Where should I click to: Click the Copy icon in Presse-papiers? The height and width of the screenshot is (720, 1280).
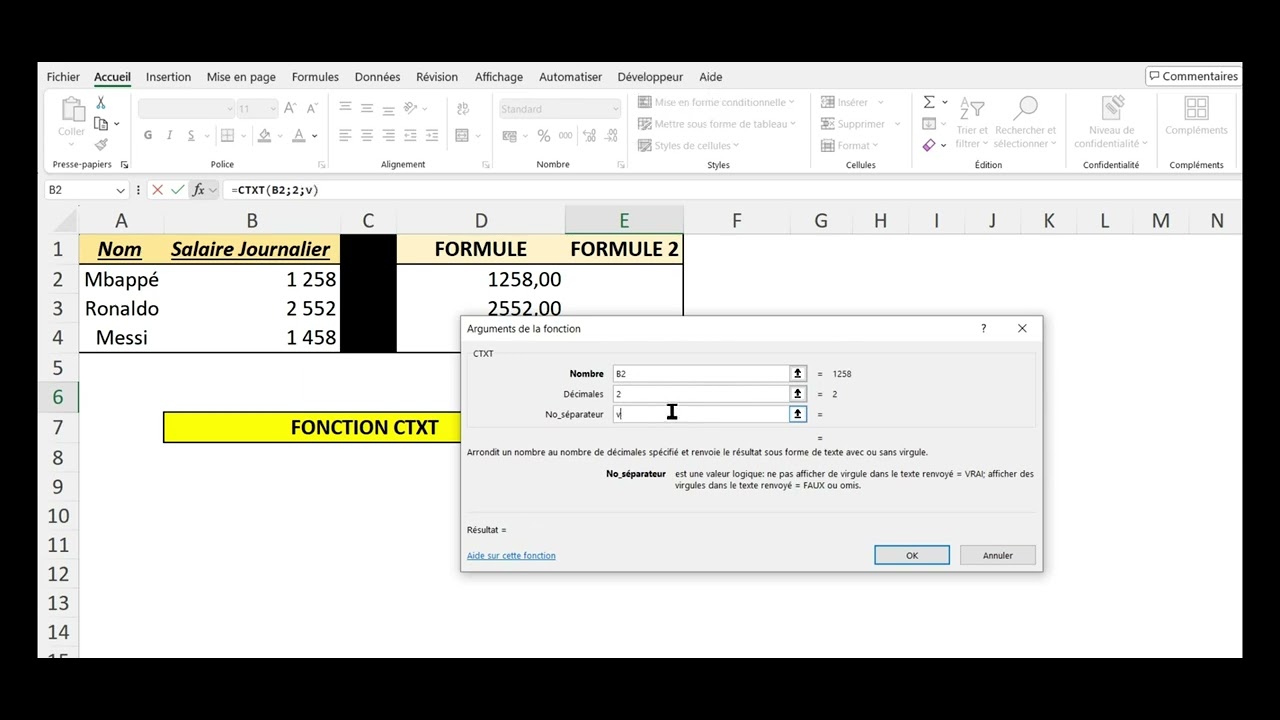tap(101, 124)
